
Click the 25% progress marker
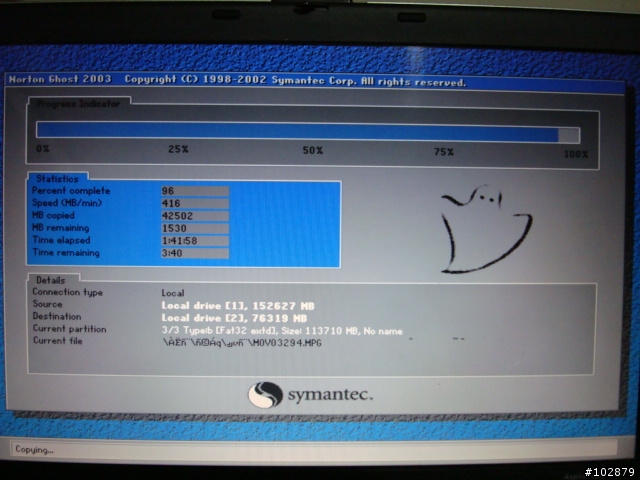(178, 149)
